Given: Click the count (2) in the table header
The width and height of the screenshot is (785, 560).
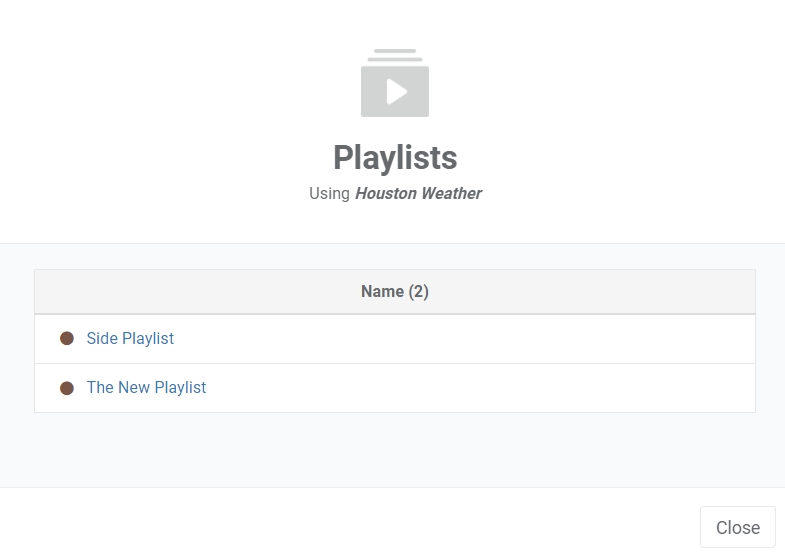Looking at the screenshot, I should pyautogui.click(x=419, y=292).
